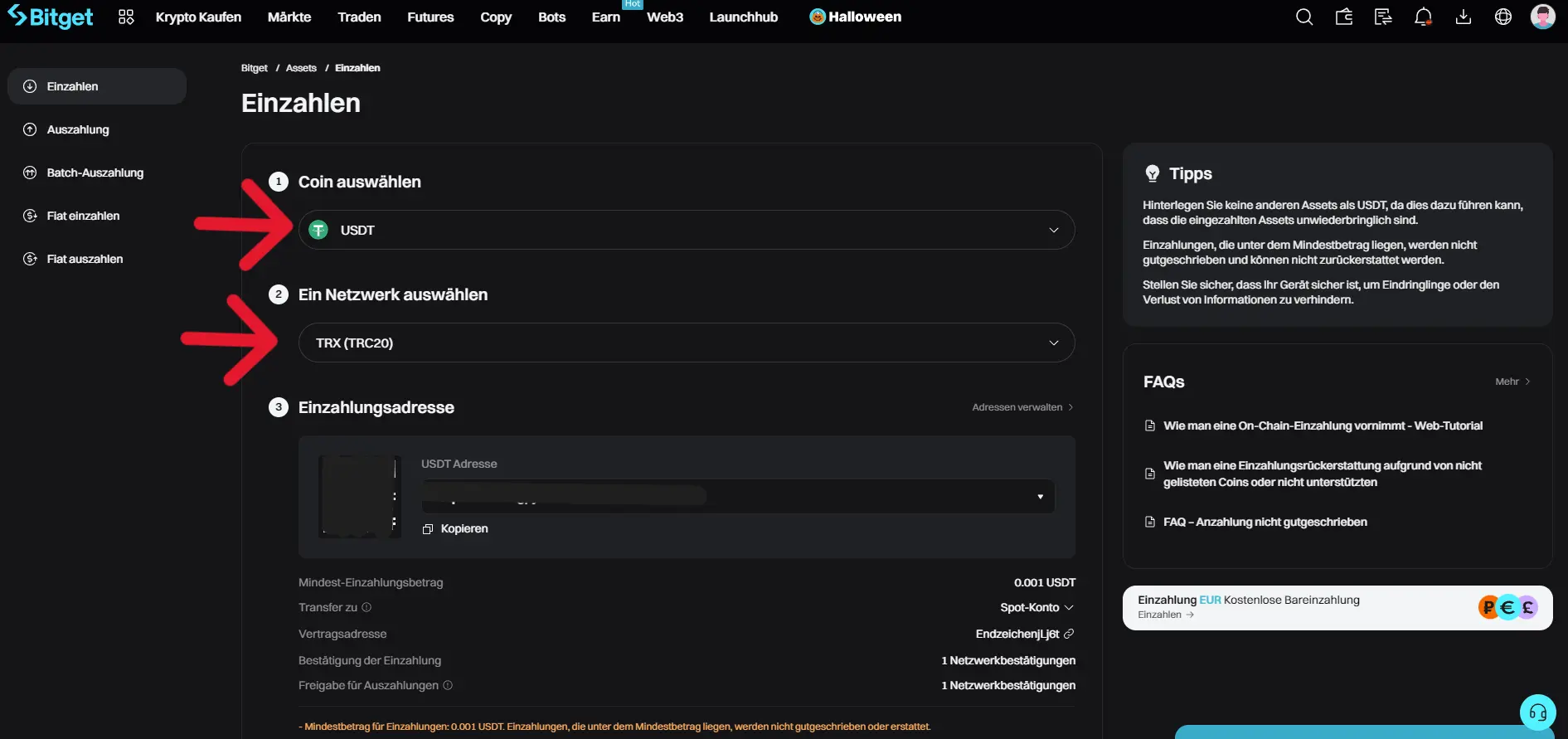Open the user profile avatar
The height and width of the screenshot is (739, 1568).
1543,17
